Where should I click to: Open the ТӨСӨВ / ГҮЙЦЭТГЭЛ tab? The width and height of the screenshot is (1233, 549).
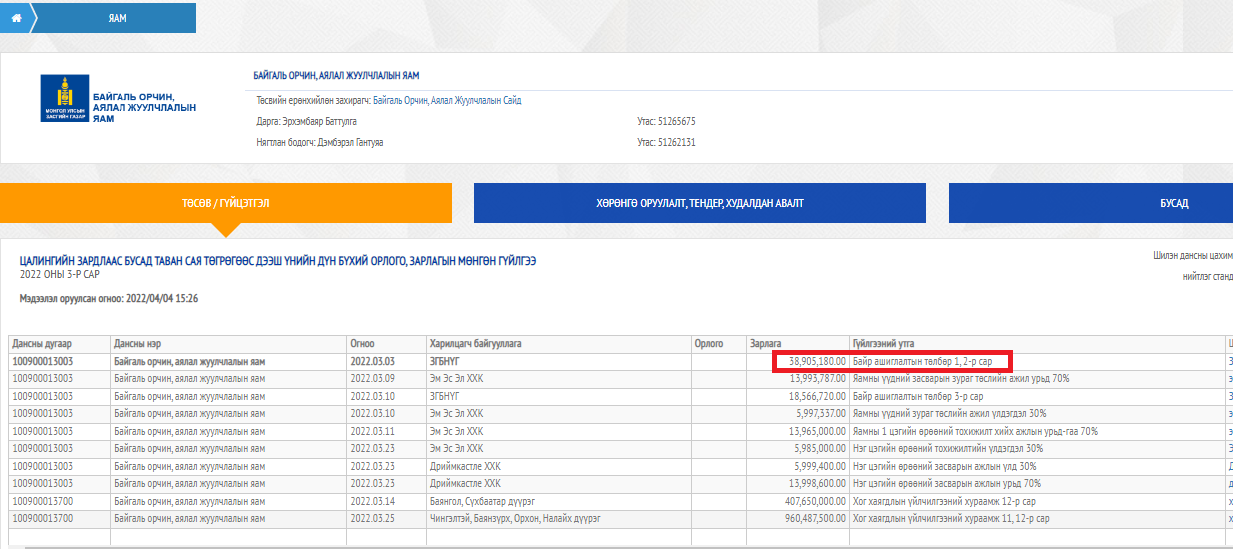tap(225, 203)
